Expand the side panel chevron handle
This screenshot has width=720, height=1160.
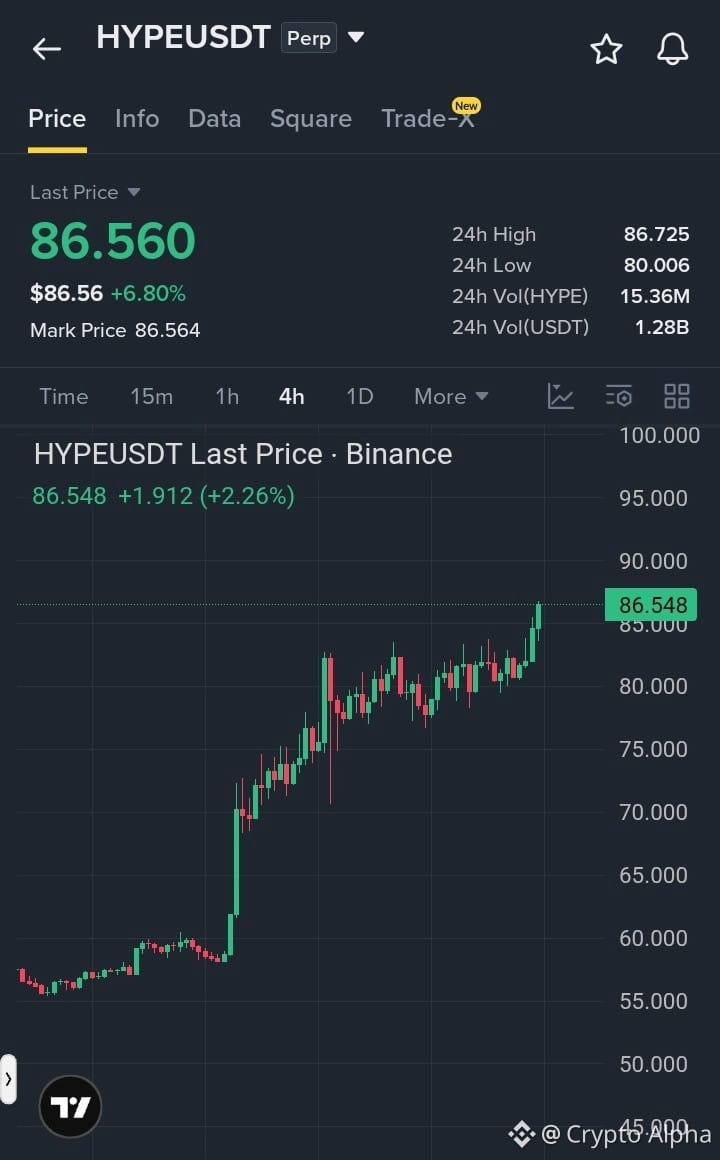click(8, 1079)
